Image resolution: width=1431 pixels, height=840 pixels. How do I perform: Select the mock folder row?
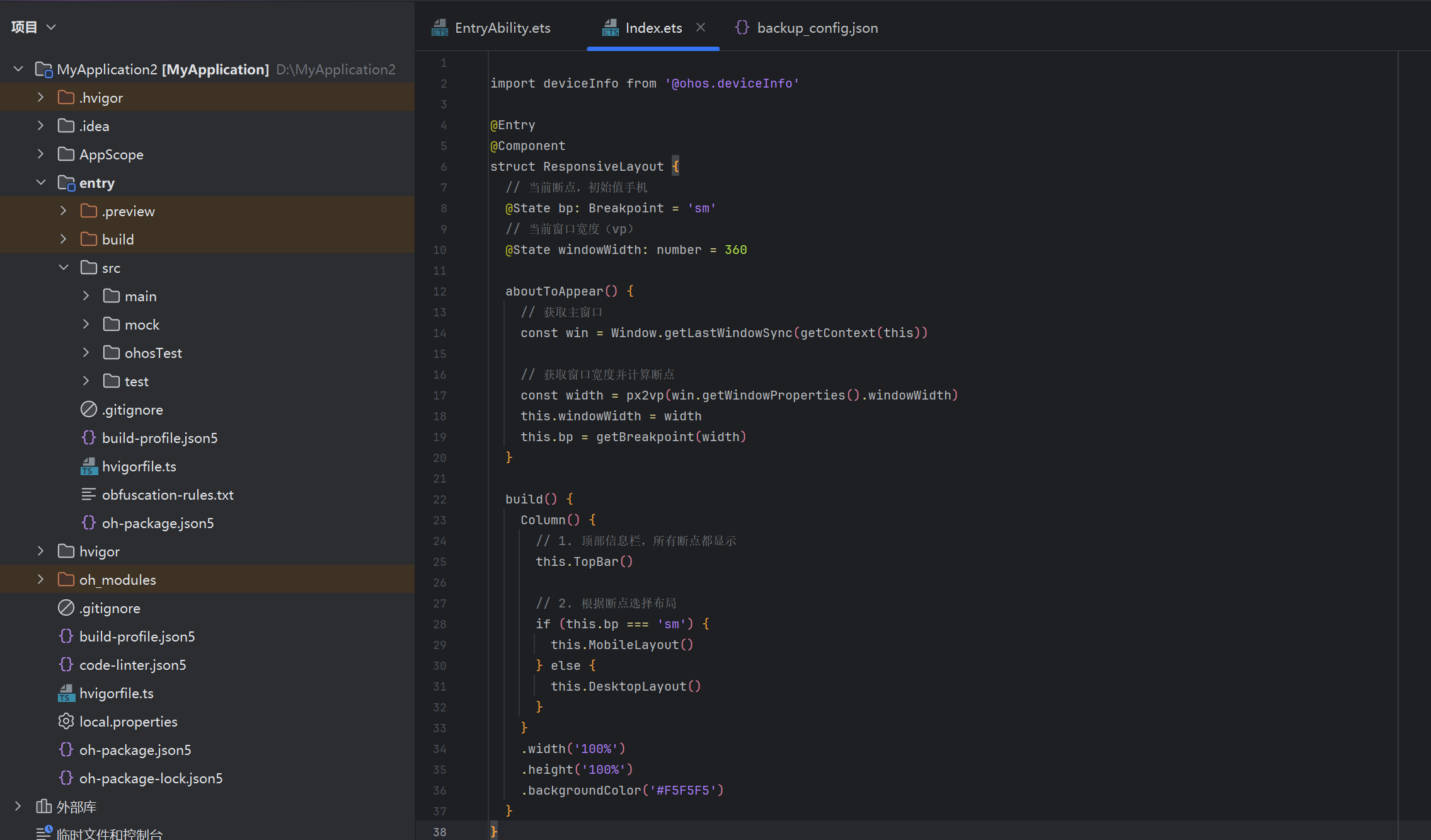coord(207,324)
